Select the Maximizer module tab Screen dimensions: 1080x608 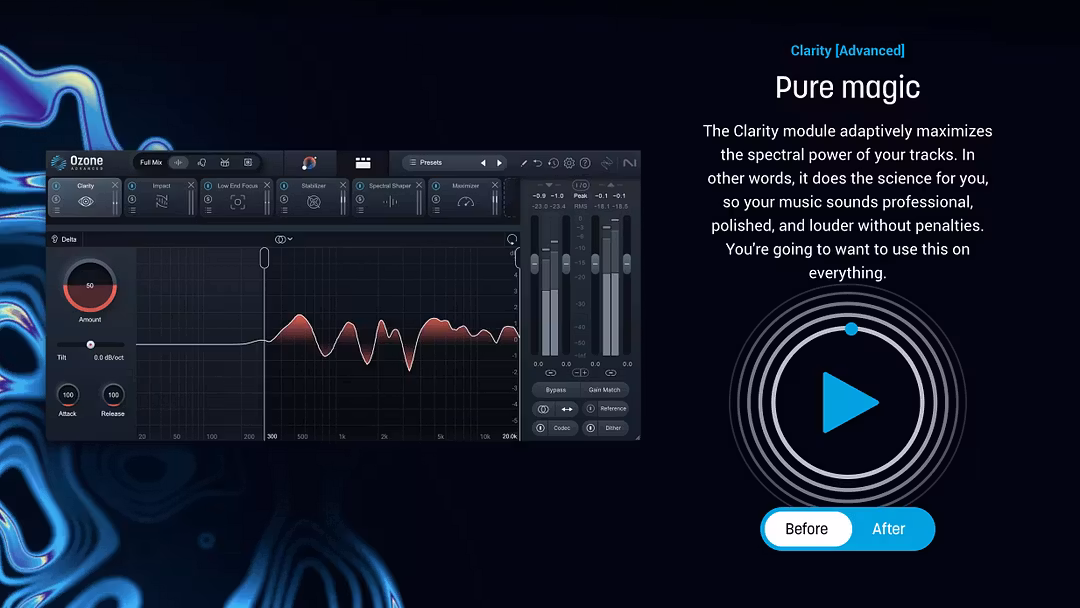point(465,198)
